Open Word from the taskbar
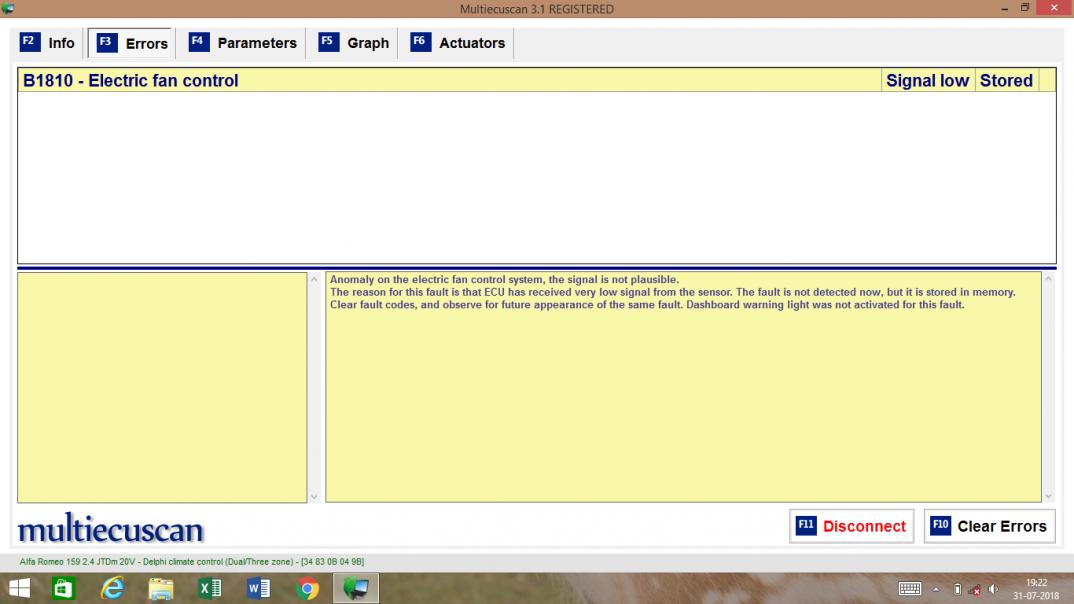Image resolution: width=1074 pixels, height=604 pixels. pos(258,588)
